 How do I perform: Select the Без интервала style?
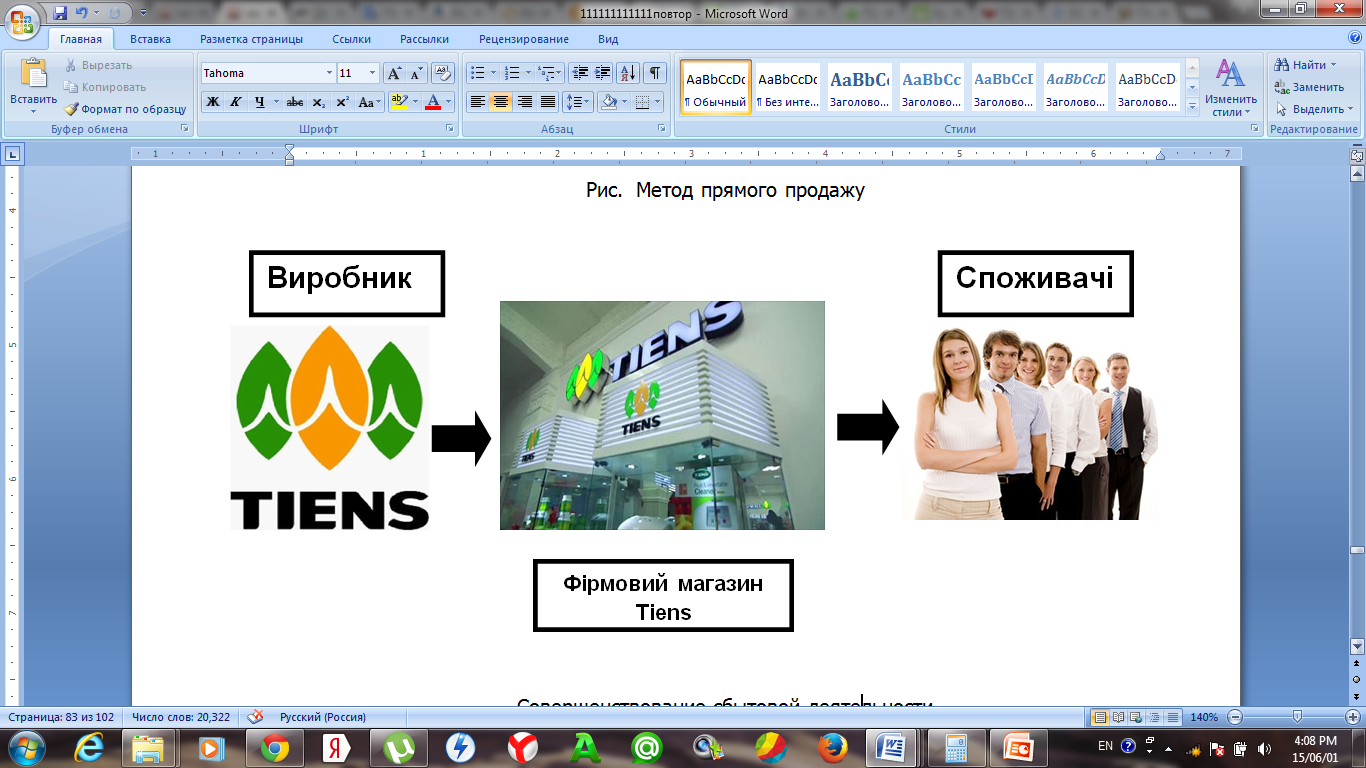coord(787,87)
